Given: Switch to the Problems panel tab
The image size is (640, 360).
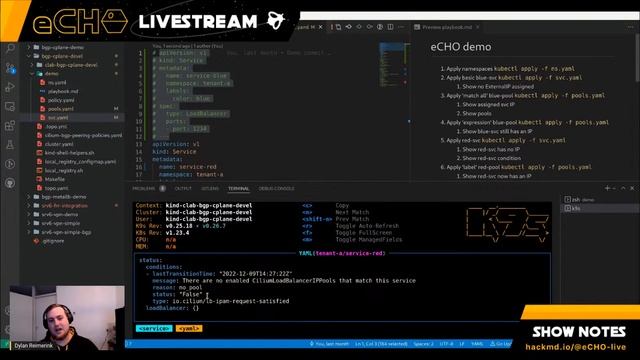Looking at the screenshot, I should (x=149, y=189).
